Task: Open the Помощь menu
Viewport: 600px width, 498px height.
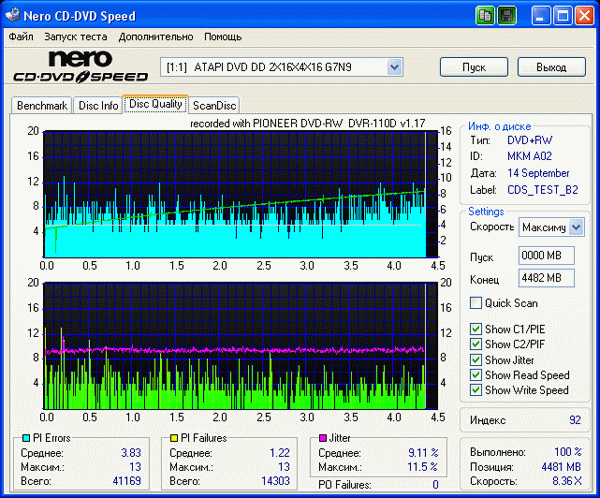Action: (x=223, y=37)
